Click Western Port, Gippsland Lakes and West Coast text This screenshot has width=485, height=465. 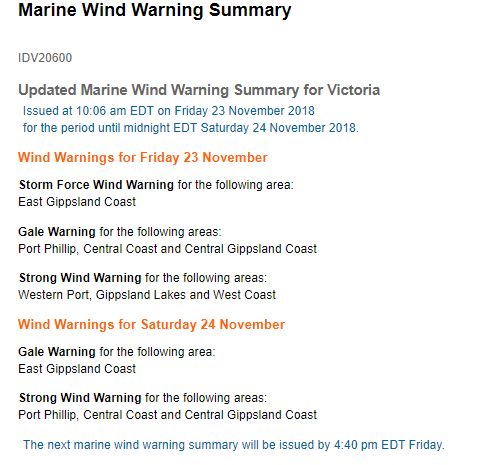pos(147,295)
